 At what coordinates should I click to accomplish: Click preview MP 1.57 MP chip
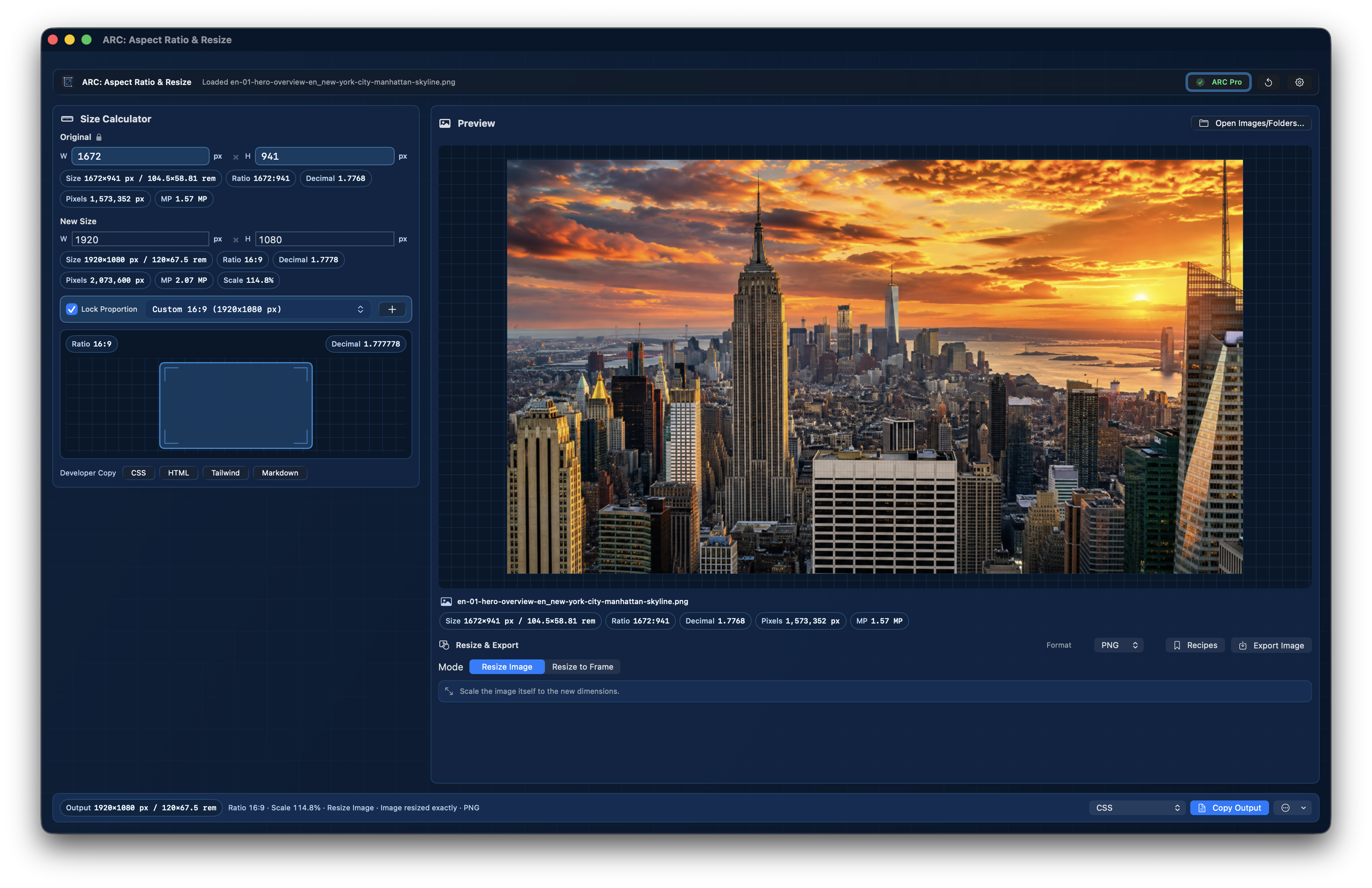[879, 621]
